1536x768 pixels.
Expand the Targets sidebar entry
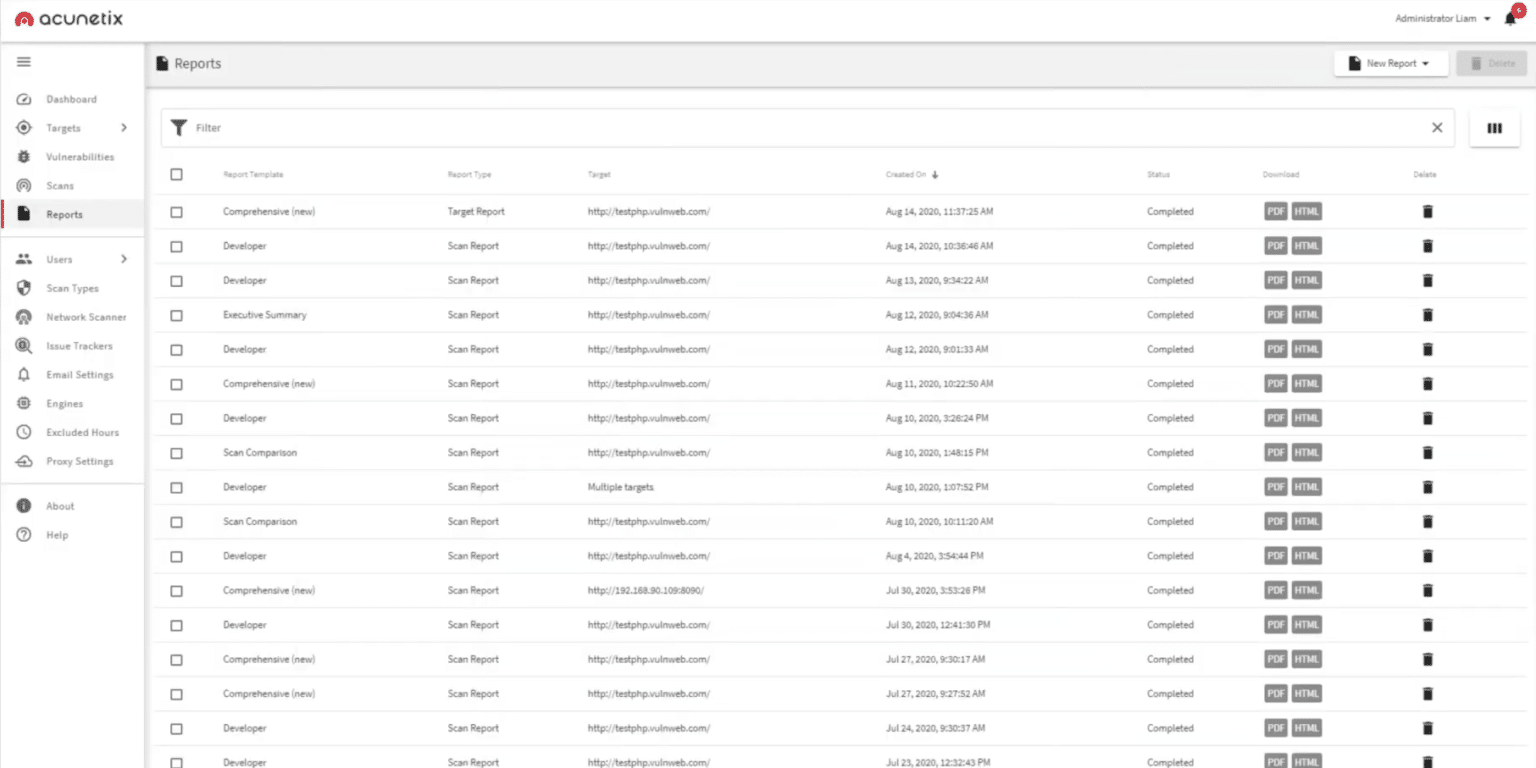[x=62, y=127]
